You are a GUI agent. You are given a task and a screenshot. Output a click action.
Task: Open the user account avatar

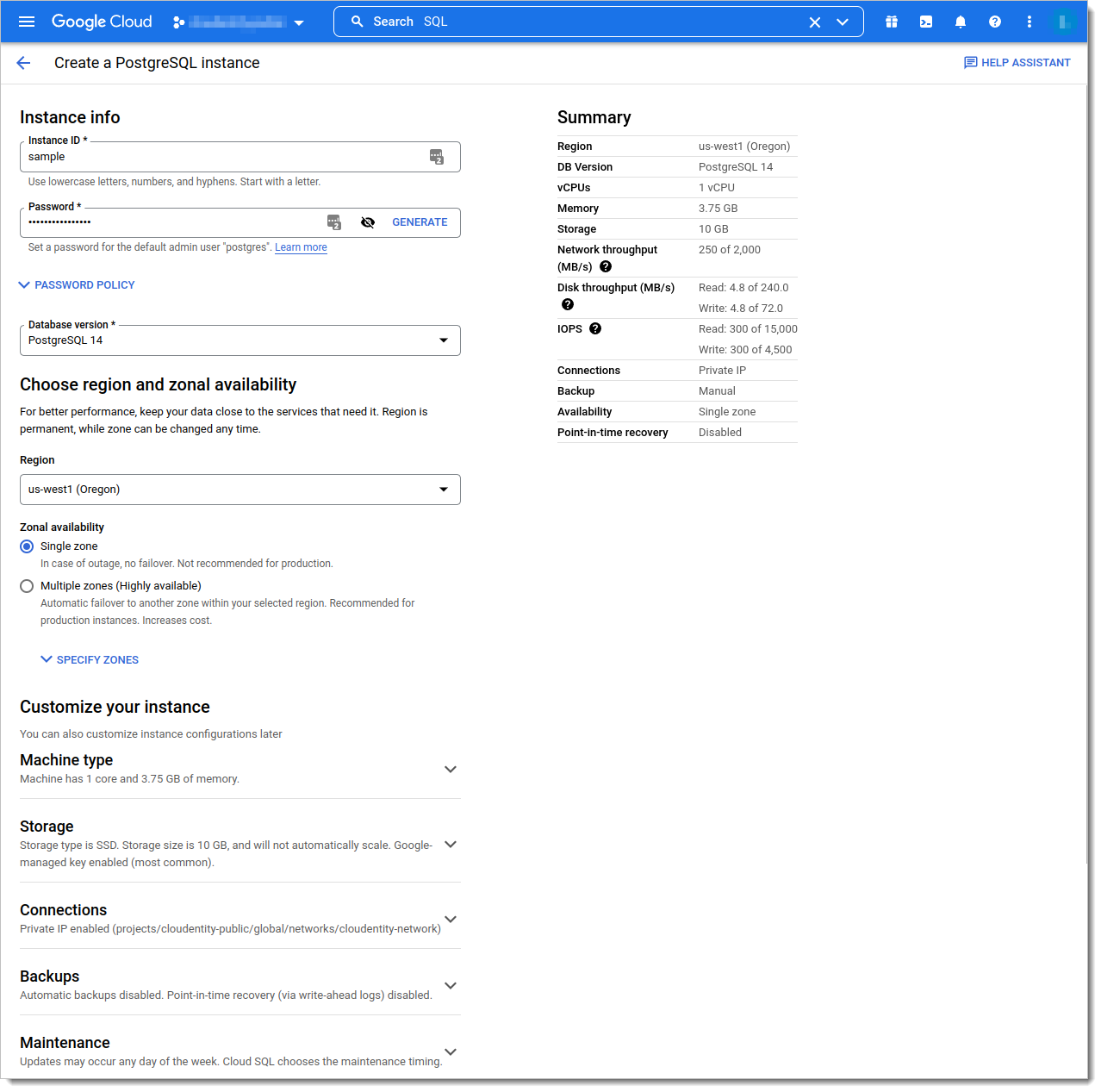(1064, 22)
